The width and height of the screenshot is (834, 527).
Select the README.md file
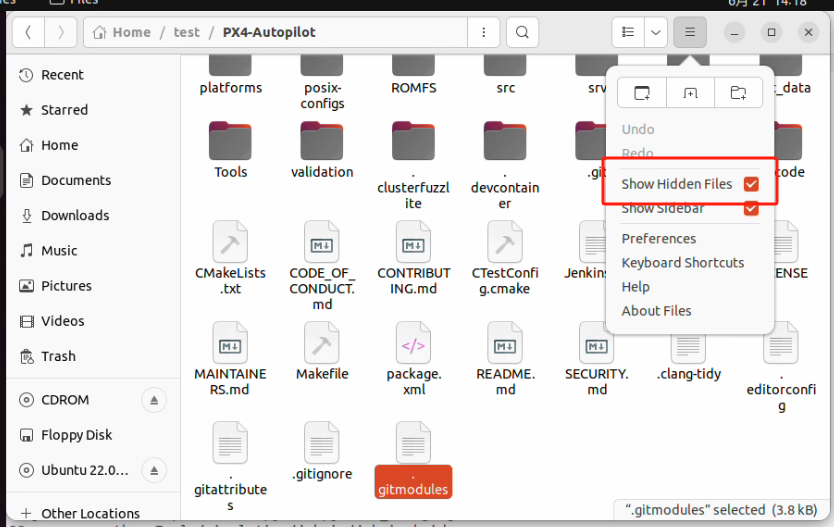click(x=505, y=359)
